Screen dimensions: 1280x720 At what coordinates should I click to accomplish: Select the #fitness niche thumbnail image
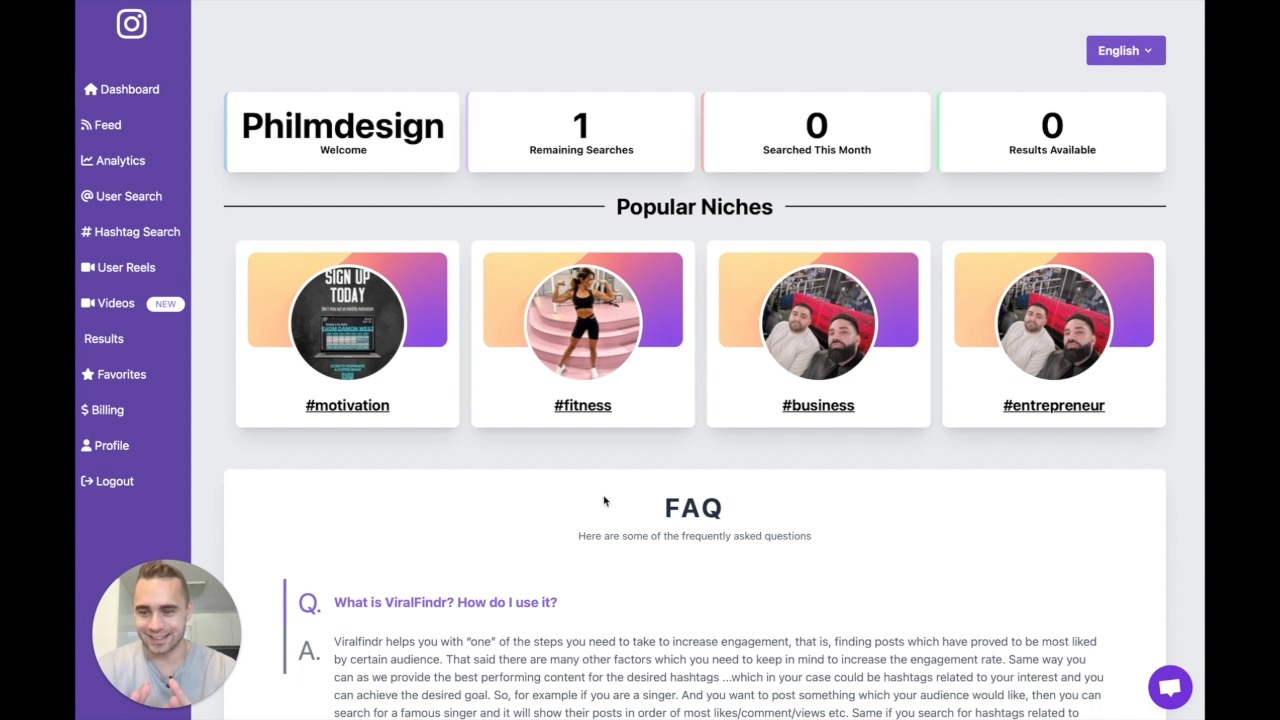click(583, 322)
